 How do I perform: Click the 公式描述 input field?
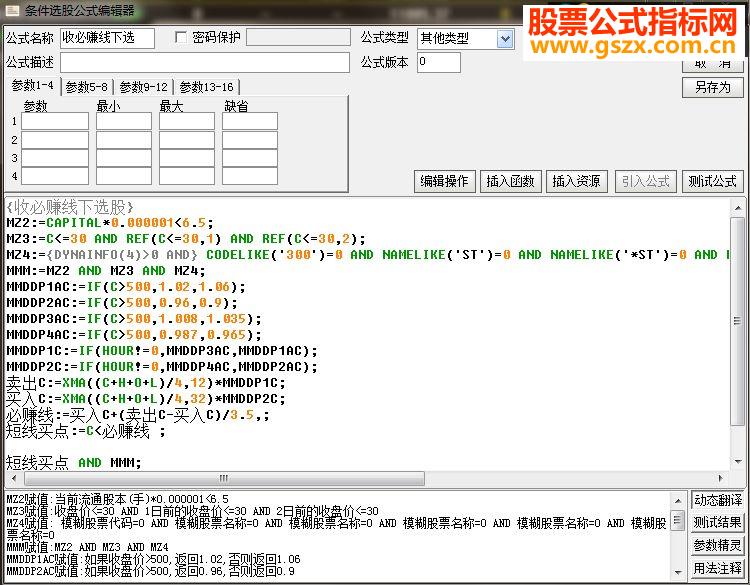pos(205,63)
